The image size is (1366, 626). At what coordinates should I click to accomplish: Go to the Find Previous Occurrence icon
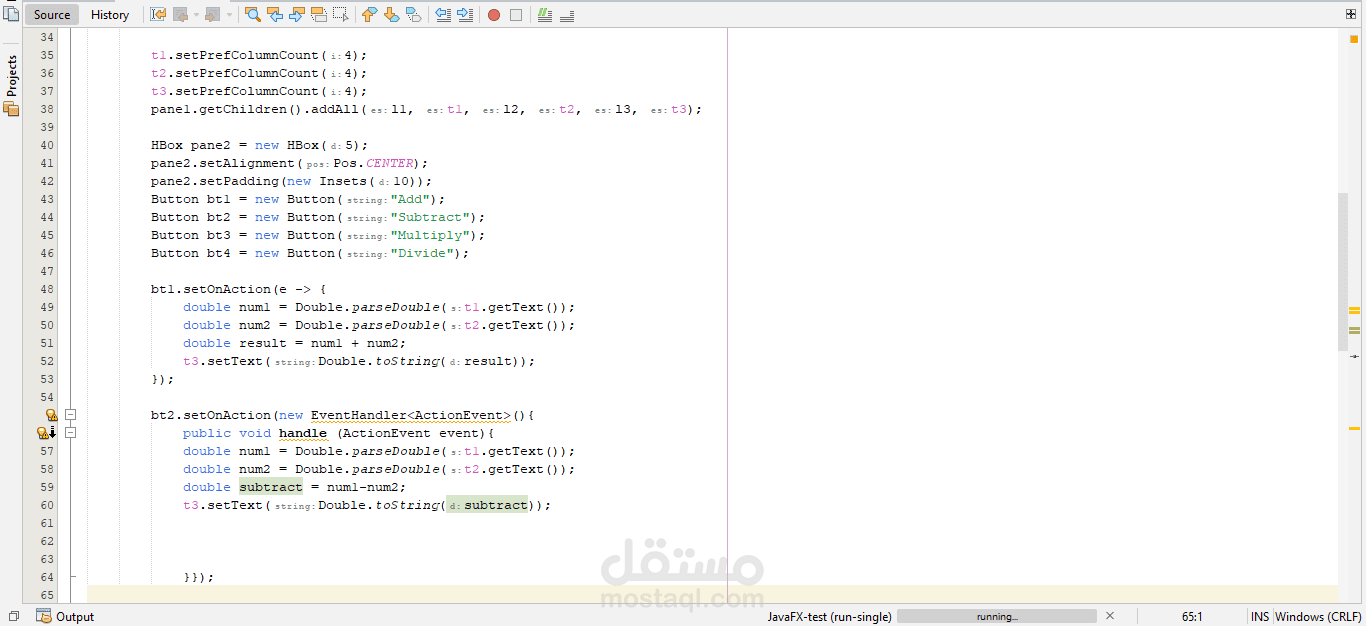(275, 14)
